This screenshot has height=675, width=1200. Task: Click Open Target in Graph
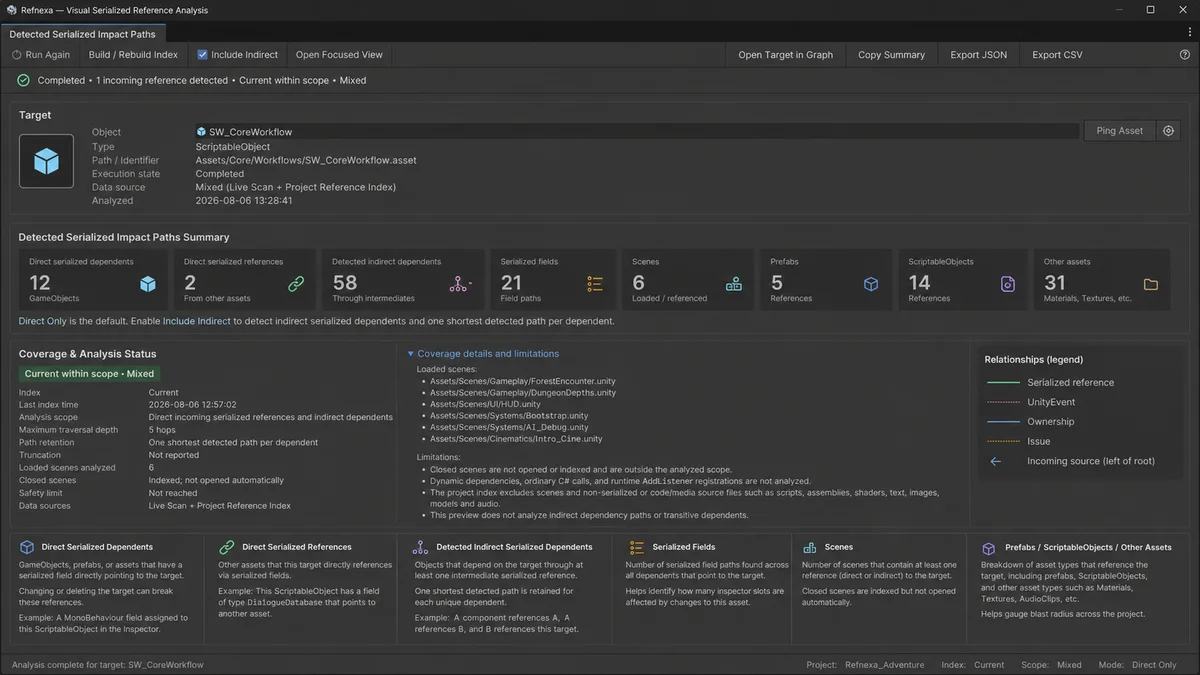click(x=785, y=55)
